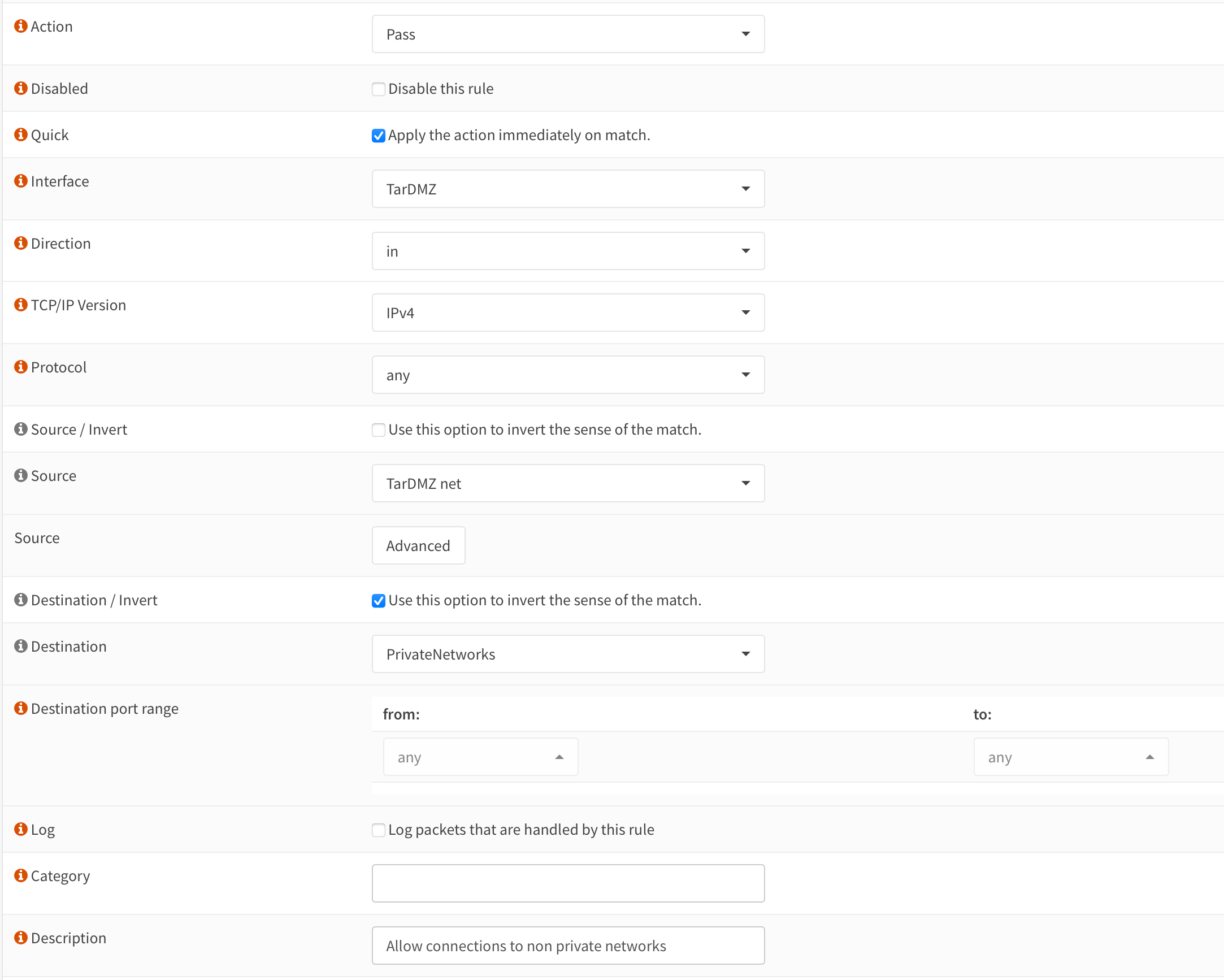This screenshot has height=980, width=1224.
Task: Click info icon next to Direction
Action: tap(20, 243)
